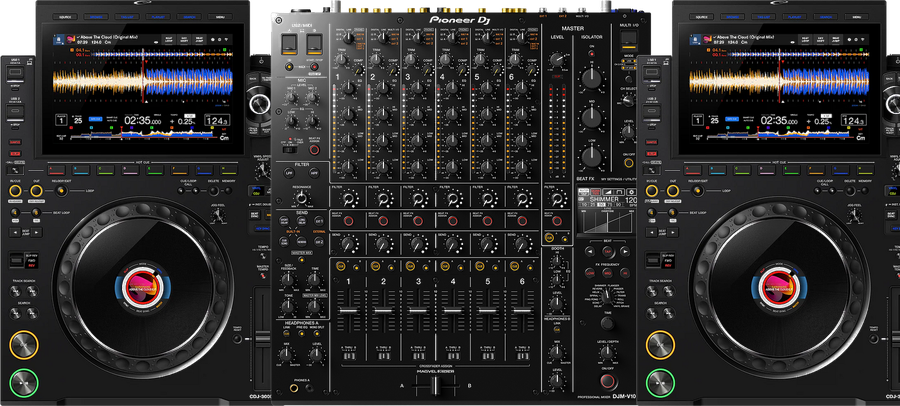Grab the channel 1 fader on the mixer
The width and height of the screenshot is (900, 406).
pyautogui.click(x=348, y=311)
